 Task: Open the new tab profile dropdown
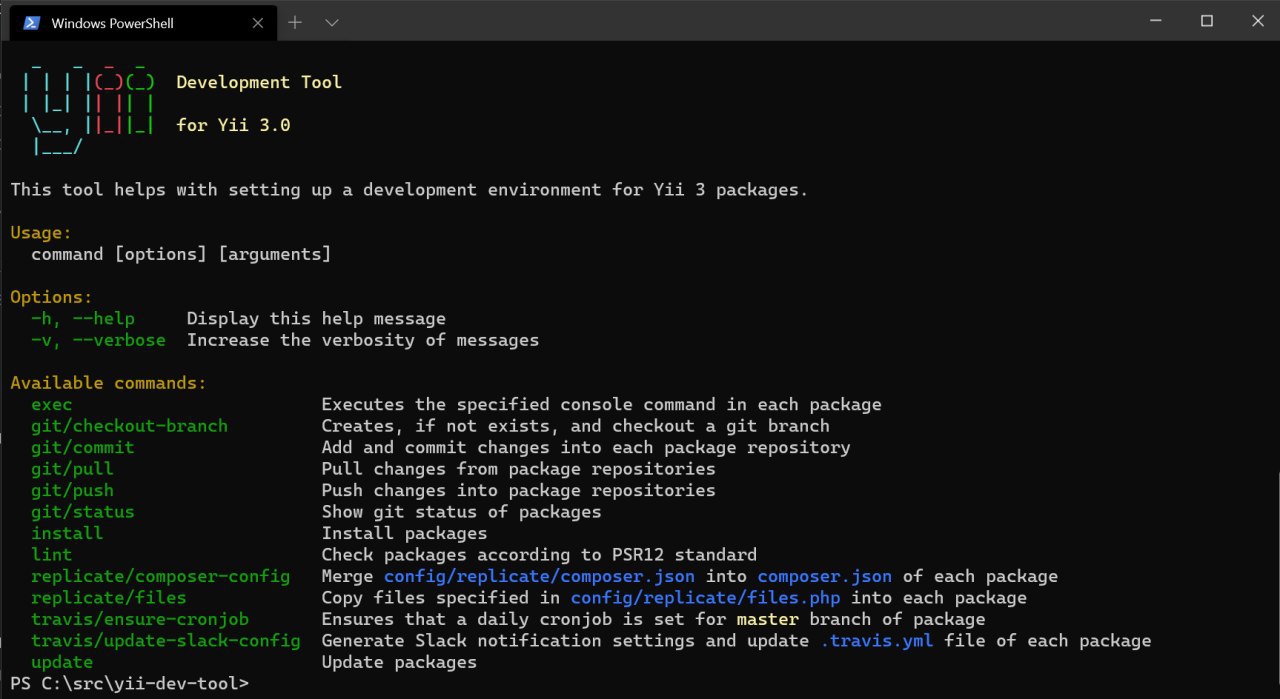pos(333,22)
